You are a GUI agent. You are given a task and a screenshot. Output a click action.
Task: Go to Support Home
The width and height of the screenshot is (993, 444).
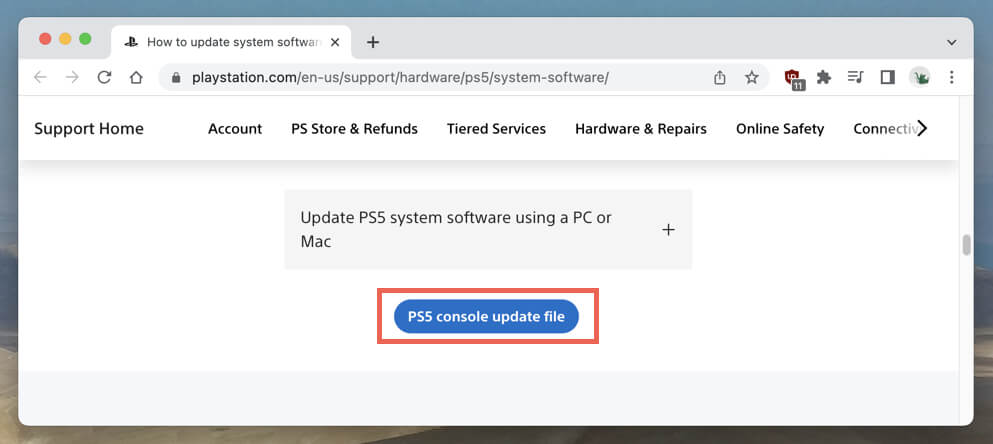tap(89, 128)
